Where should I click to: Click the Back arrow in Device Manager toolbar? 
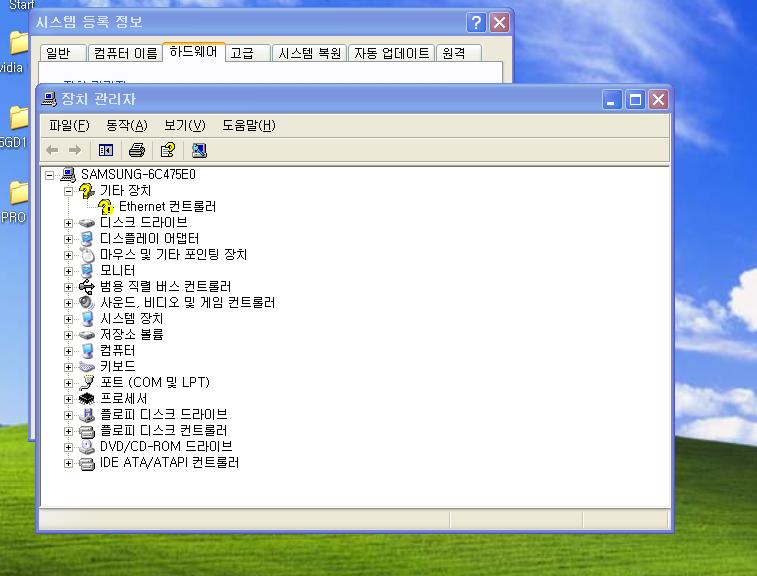click(x=52, y=150)
